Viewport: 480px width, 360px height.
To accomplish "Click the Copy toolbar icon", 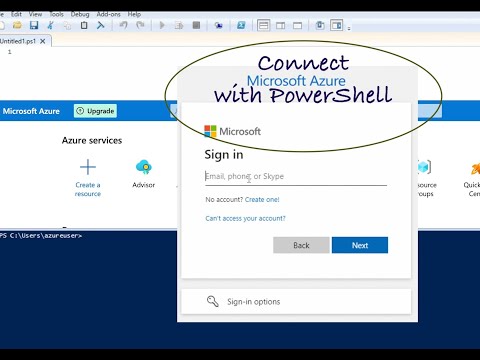I will click(x=67, y=25).
